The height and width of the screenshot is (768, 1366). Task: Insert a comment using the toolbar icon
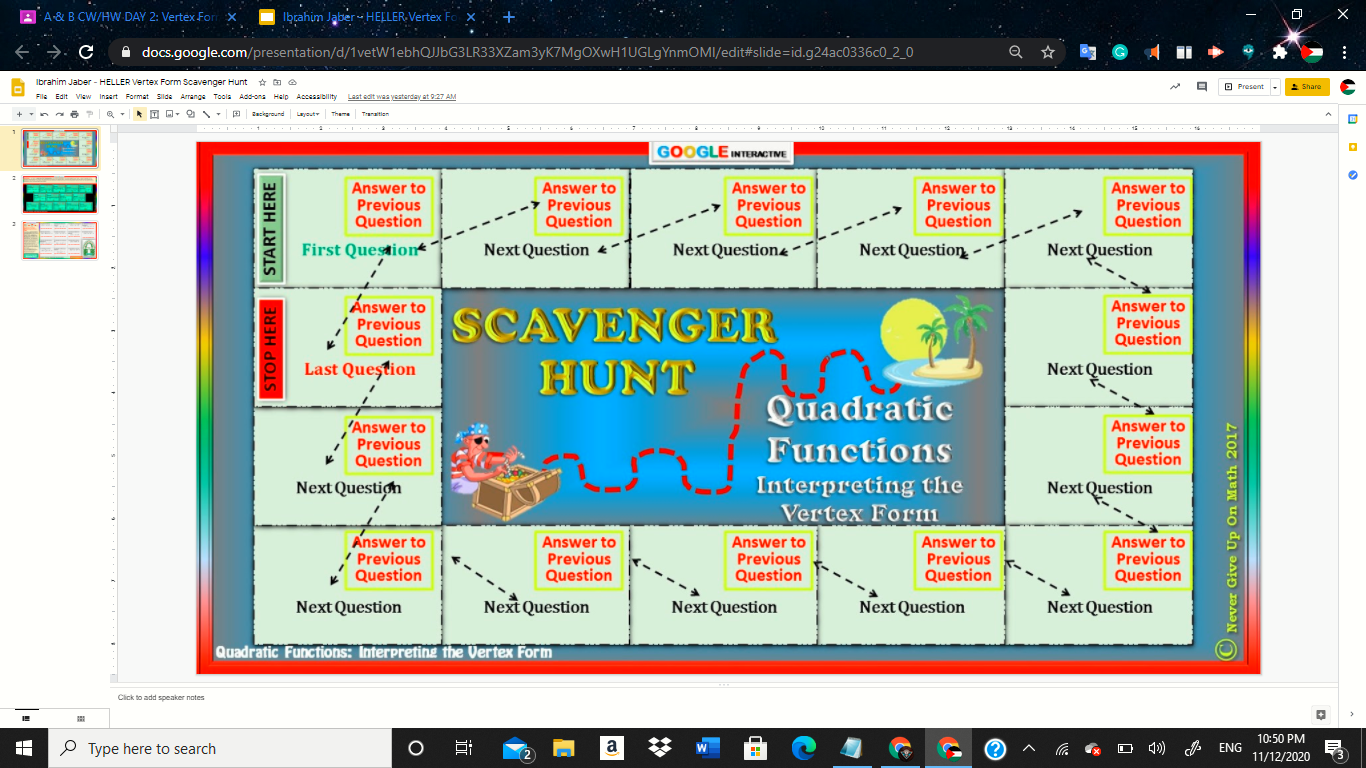236,113
